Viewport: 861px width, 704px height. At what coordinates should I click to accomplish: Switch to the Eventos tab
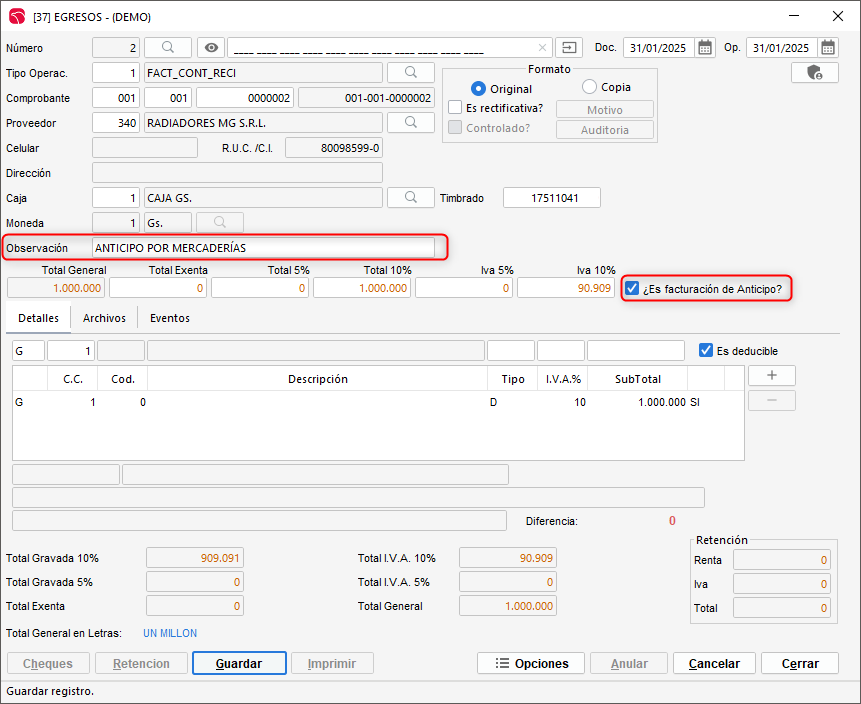point(169,318)
